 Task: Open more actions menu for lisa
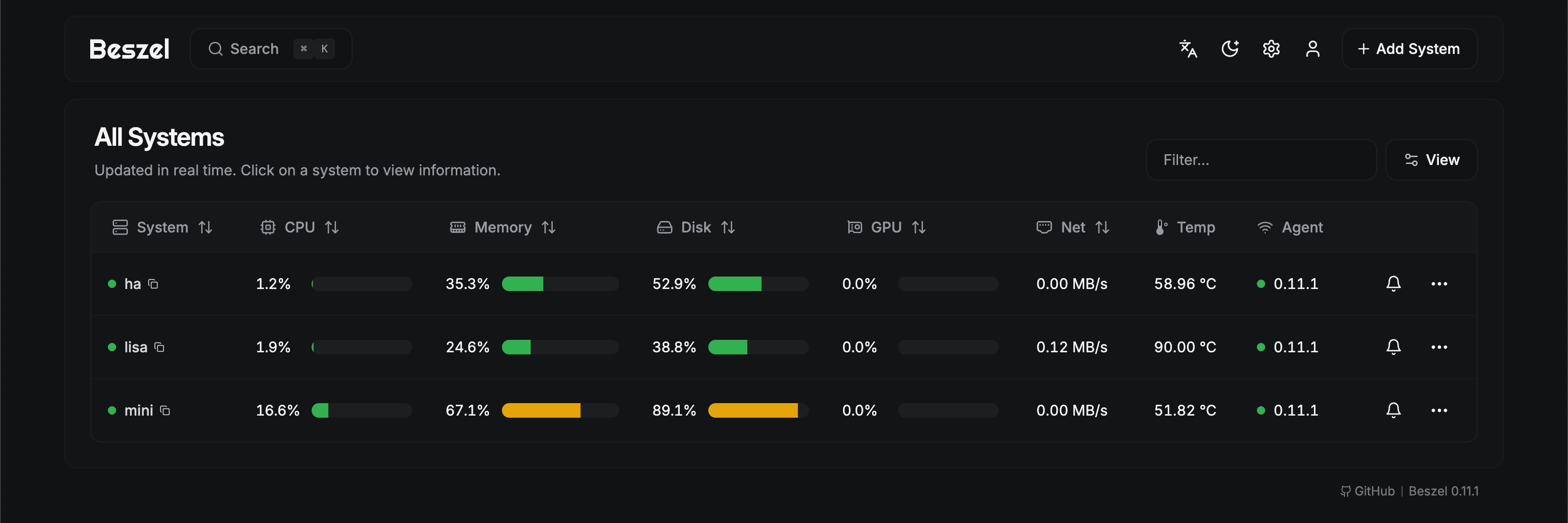(x=1439, y=347)
